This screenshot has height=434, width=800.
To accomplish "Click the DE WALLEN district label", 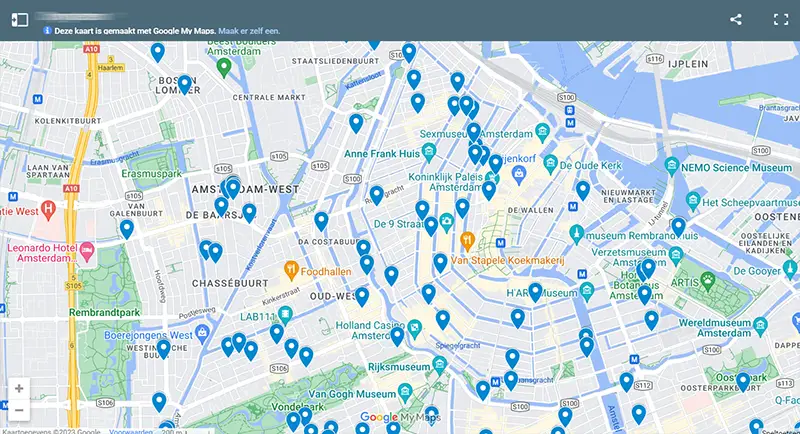I will [531, 210].
